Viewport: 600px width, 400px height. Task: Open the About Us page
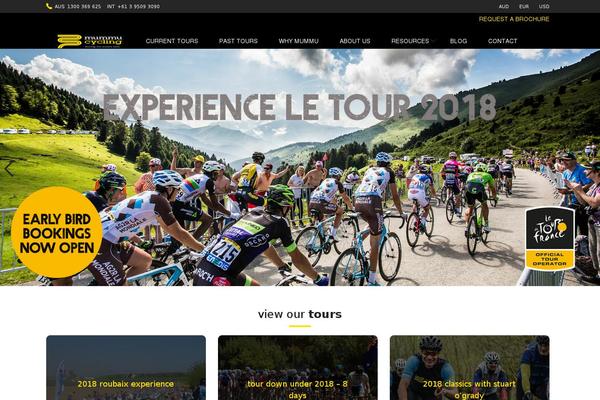coord(355,41)
